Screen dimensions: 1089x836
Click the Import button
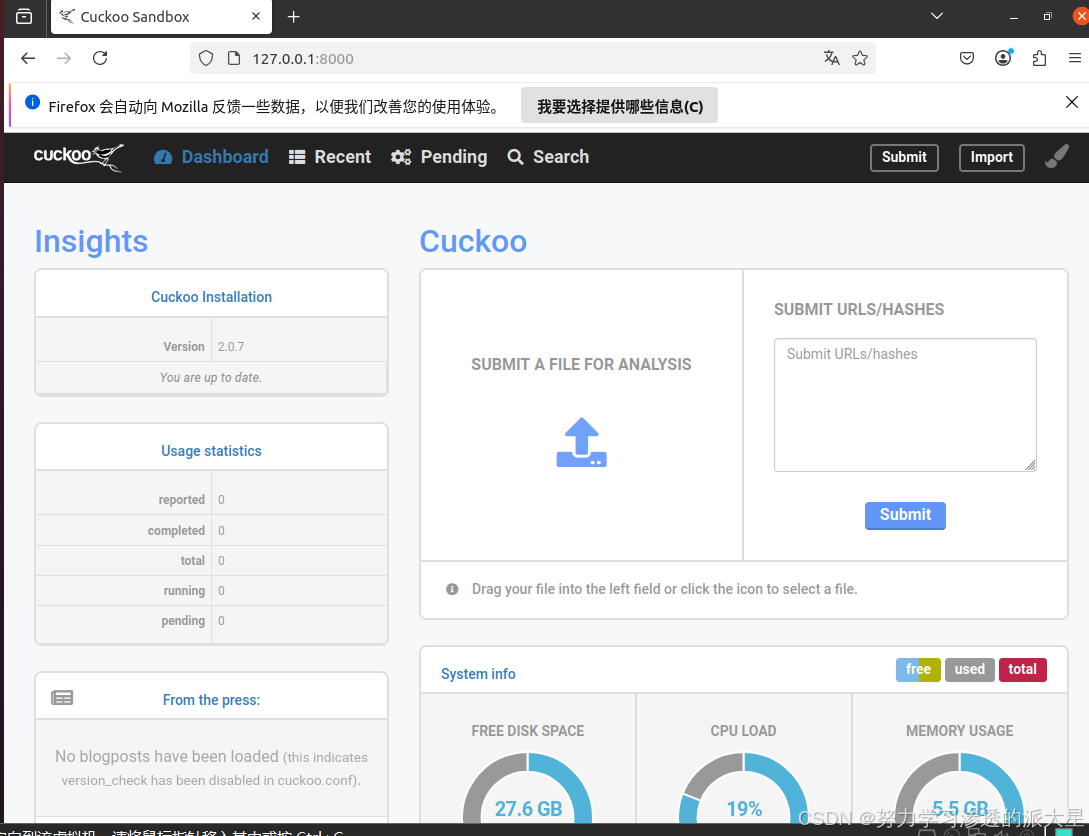pyautogui.click(x=992, y=158)
